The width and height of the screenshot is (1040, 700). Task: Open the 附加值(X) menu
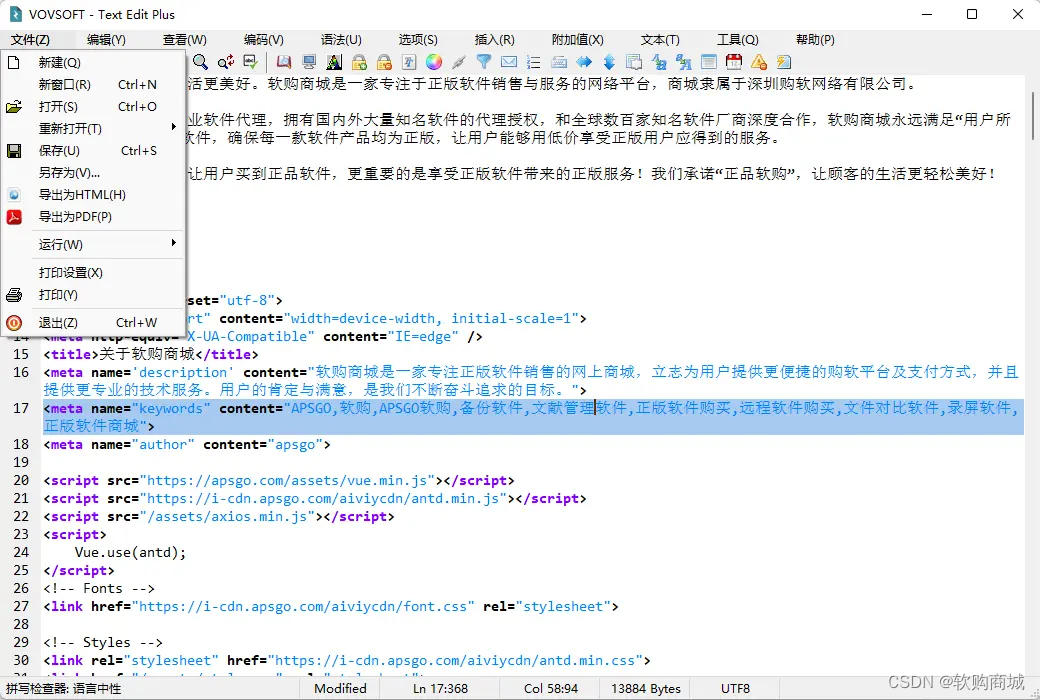578,40
